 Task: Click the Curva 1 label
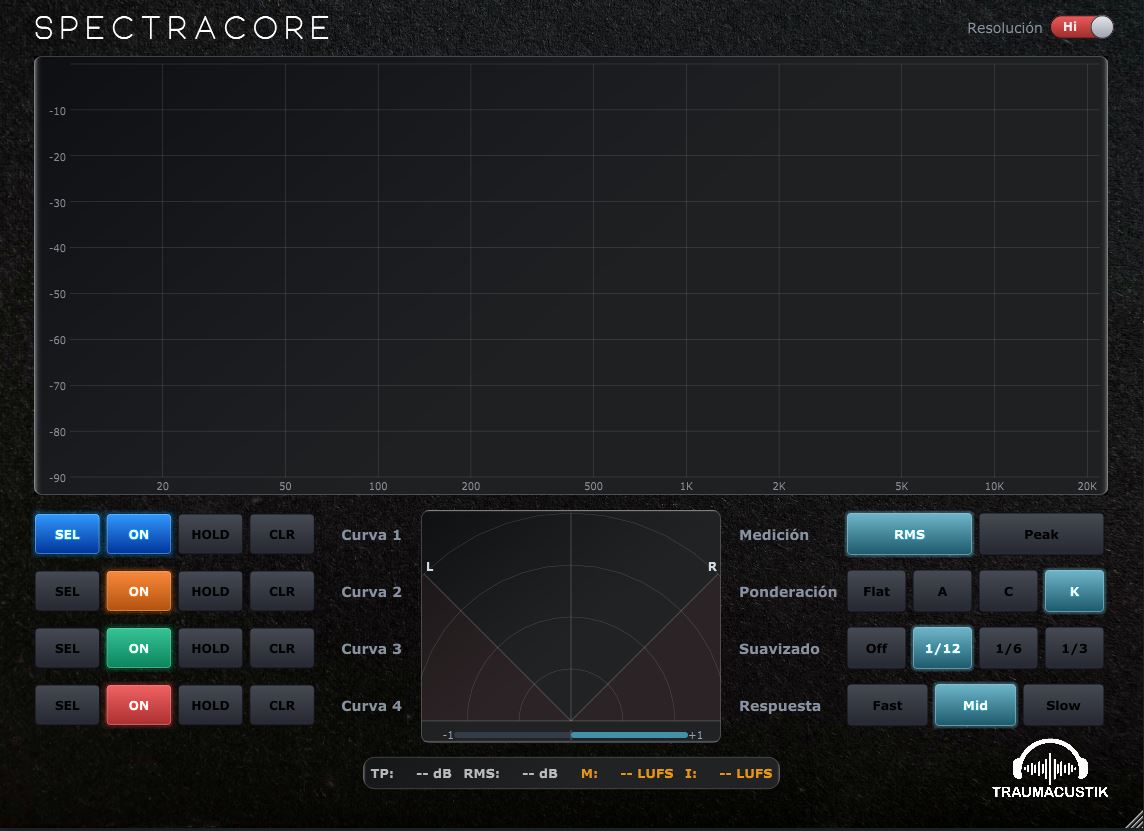(x=371, y=535)
